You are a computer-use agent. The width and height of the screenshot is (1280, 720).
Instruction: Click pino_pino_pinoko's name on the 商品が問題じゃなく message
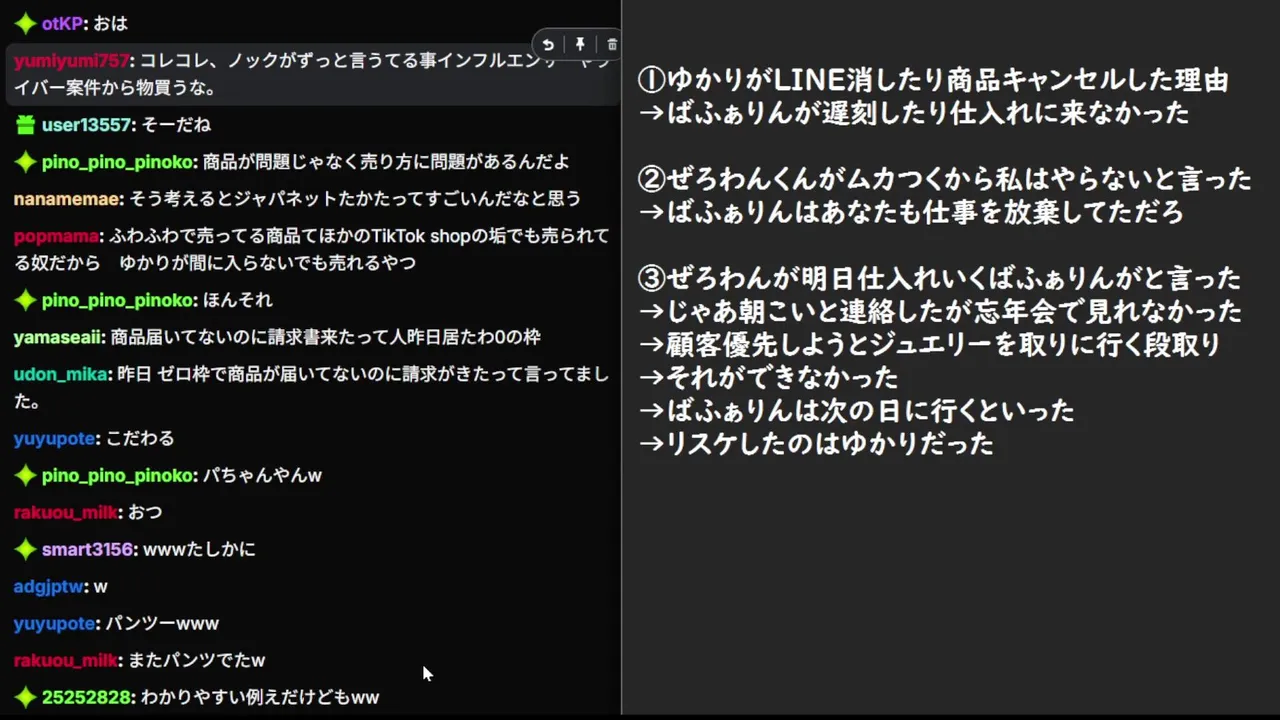coord(117,161)
